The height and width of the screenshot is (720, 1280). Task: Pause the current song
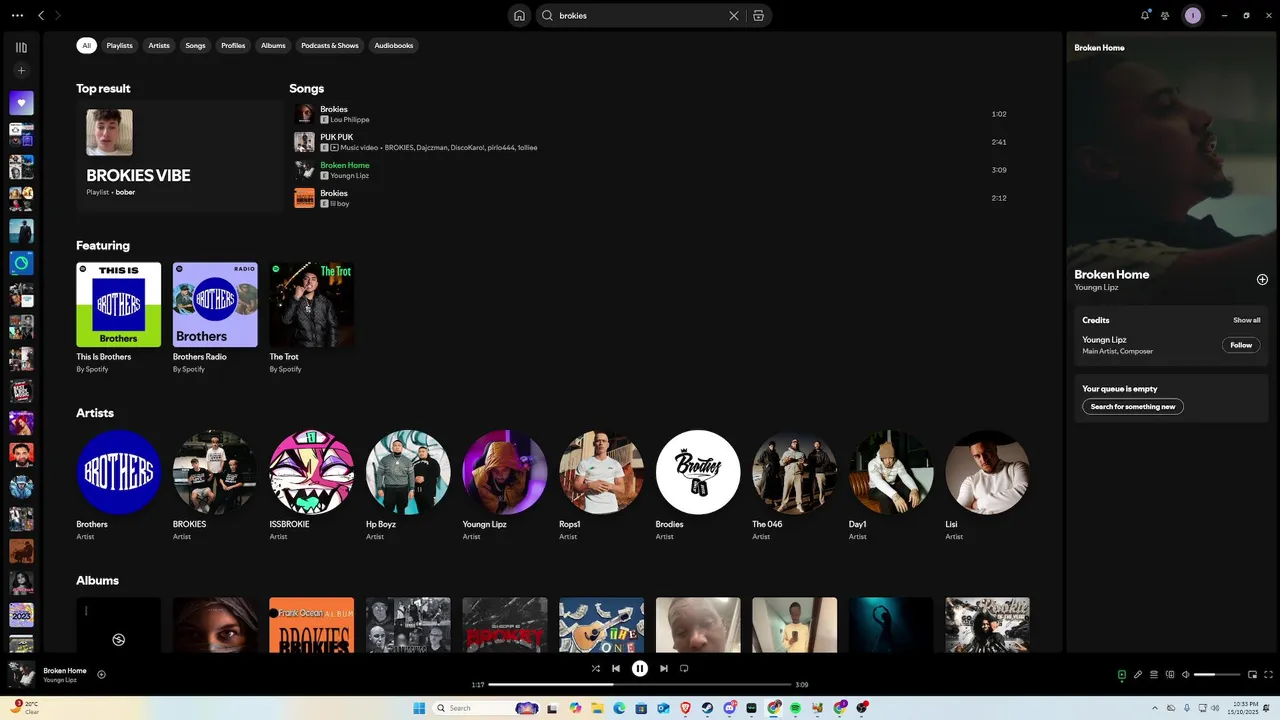(x=640, y=668)
